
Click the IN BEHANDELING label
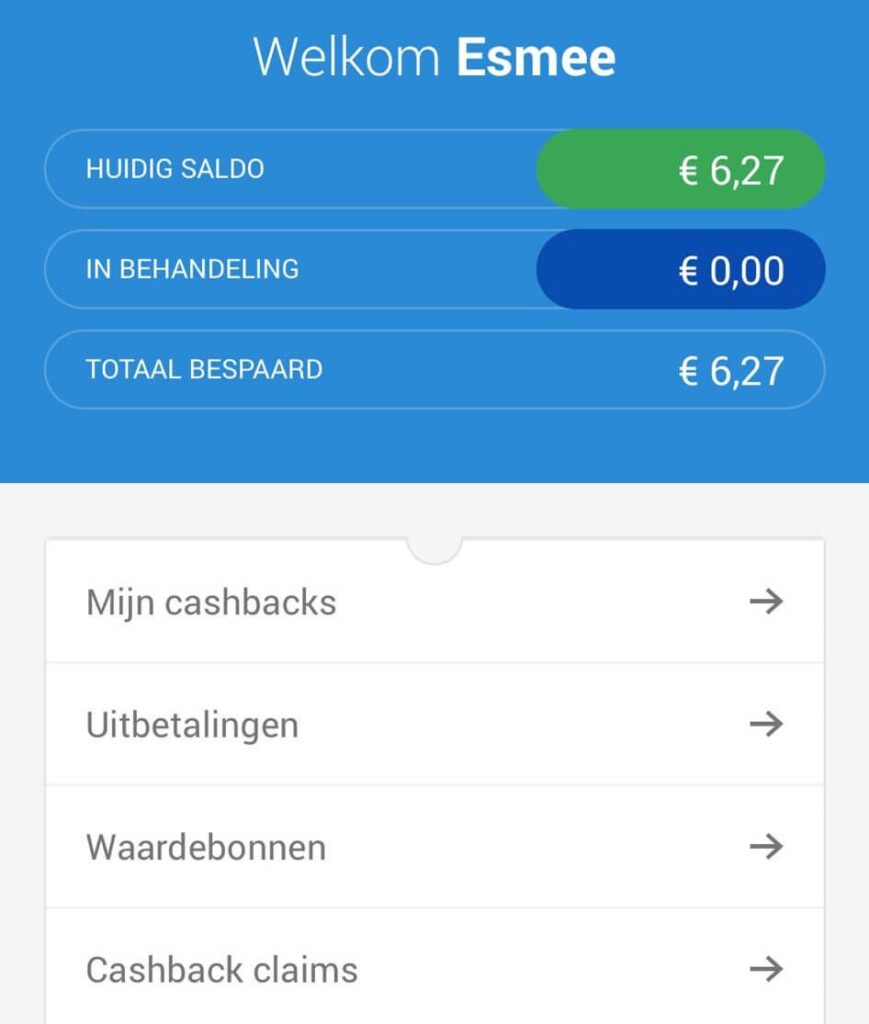(x=192, y=270)
